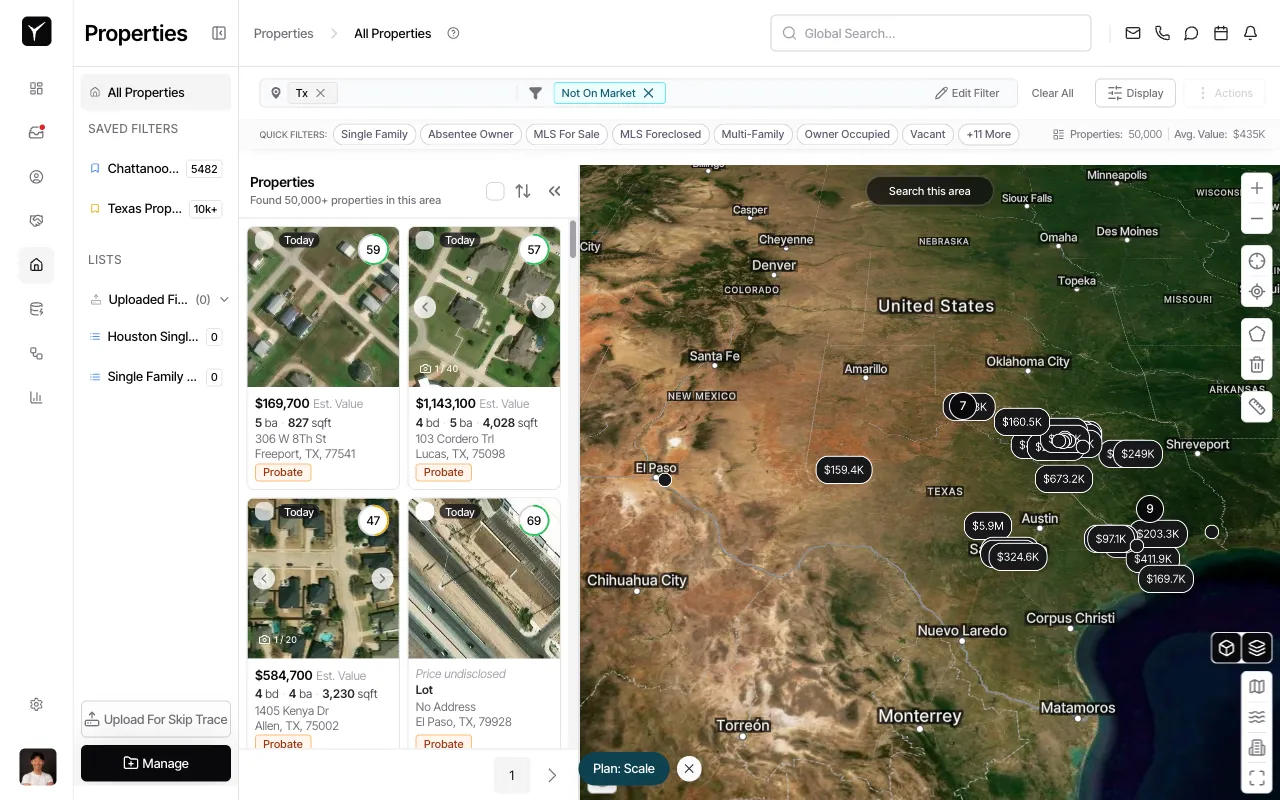
Task: Select checkbox on 103 Cordero Trl card
Action: (x=425, y=240)
